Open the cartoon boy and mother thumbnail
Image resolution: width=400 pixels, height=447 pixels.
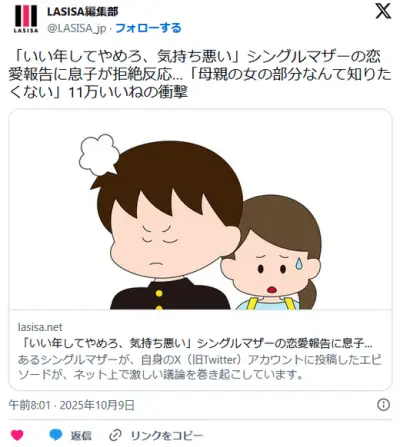[200, 209]
